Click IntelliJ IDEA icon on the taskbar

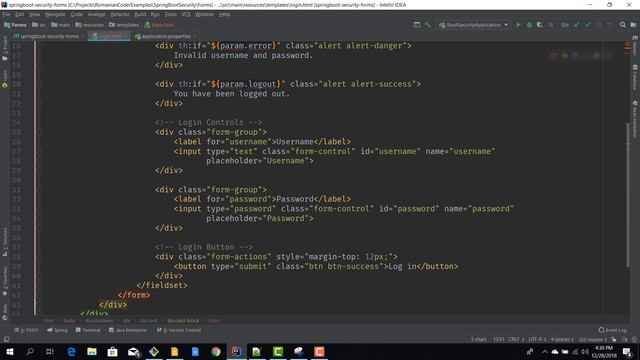coord(236,351)
